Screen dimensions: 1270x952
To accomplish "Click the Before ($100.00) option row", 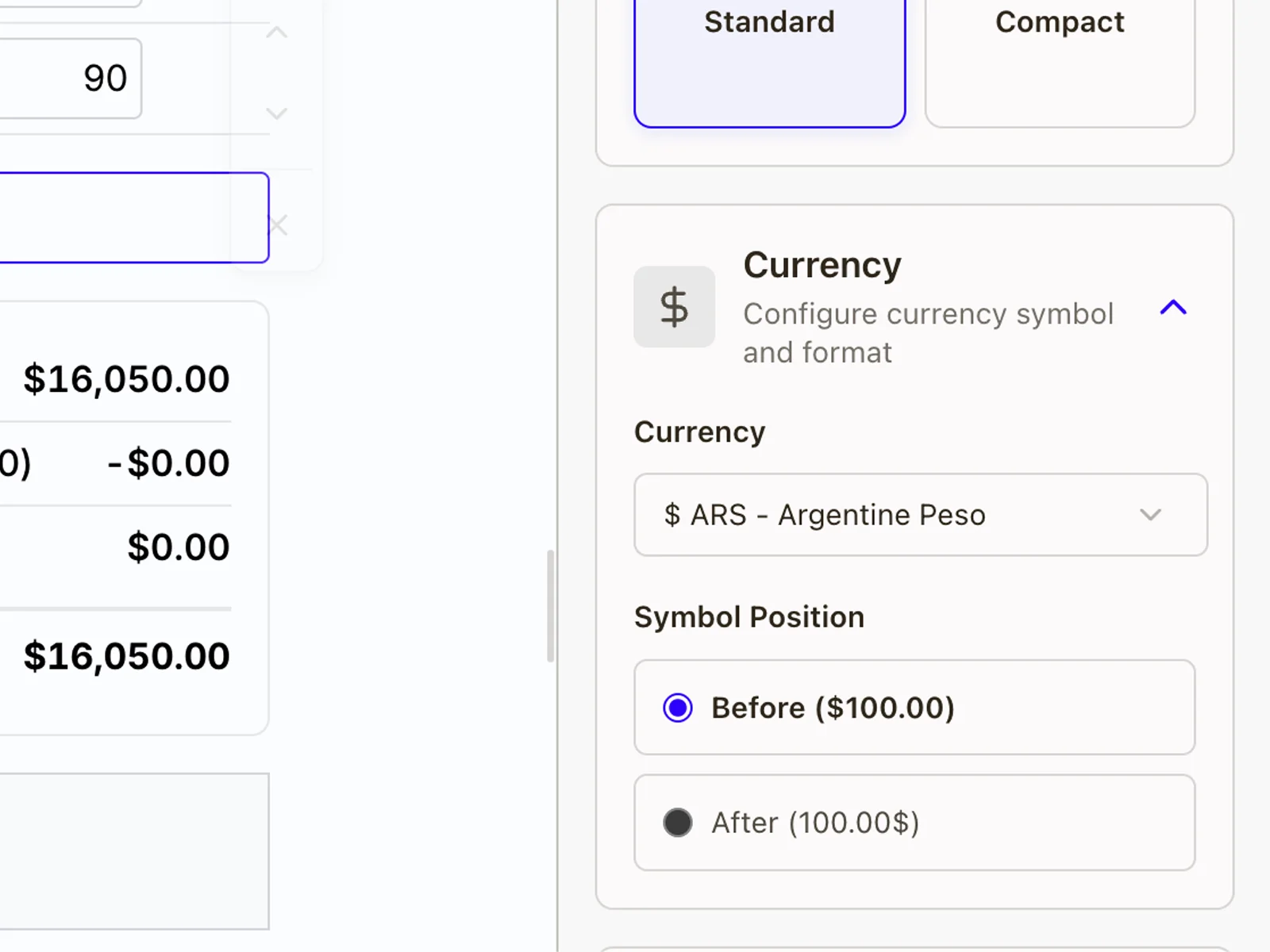I will click(913, 708).
